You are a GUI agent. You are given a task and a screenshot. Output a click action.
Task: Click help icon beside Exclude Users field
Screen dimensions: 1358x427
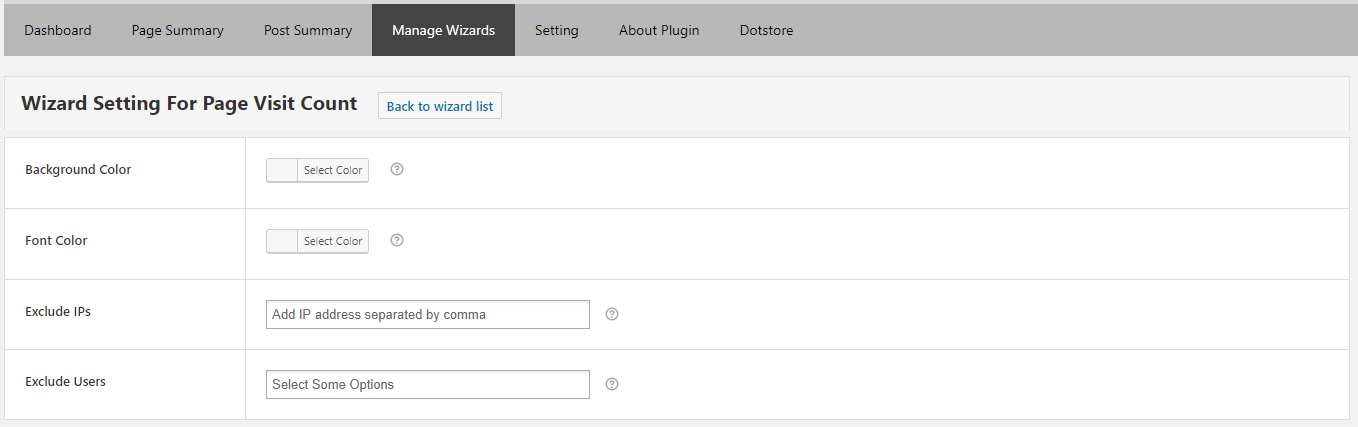[x=612, y=384]
